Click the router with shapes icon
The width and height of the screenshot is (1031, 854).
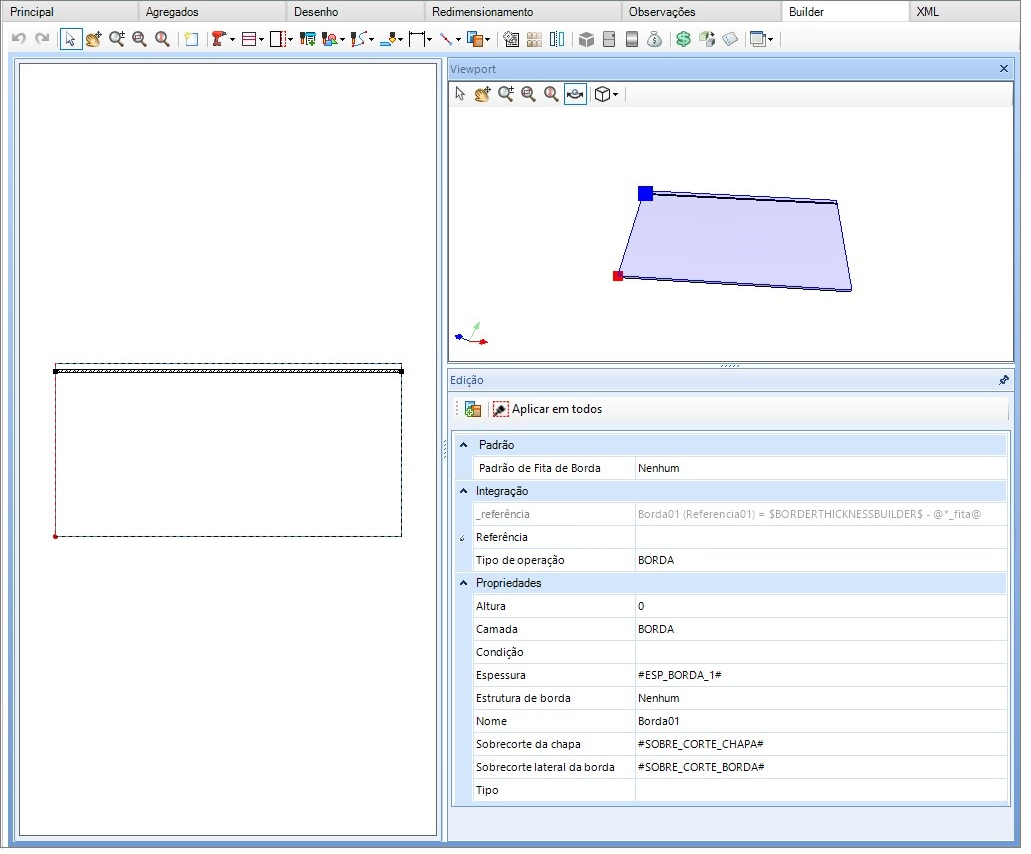coord(330,39)
